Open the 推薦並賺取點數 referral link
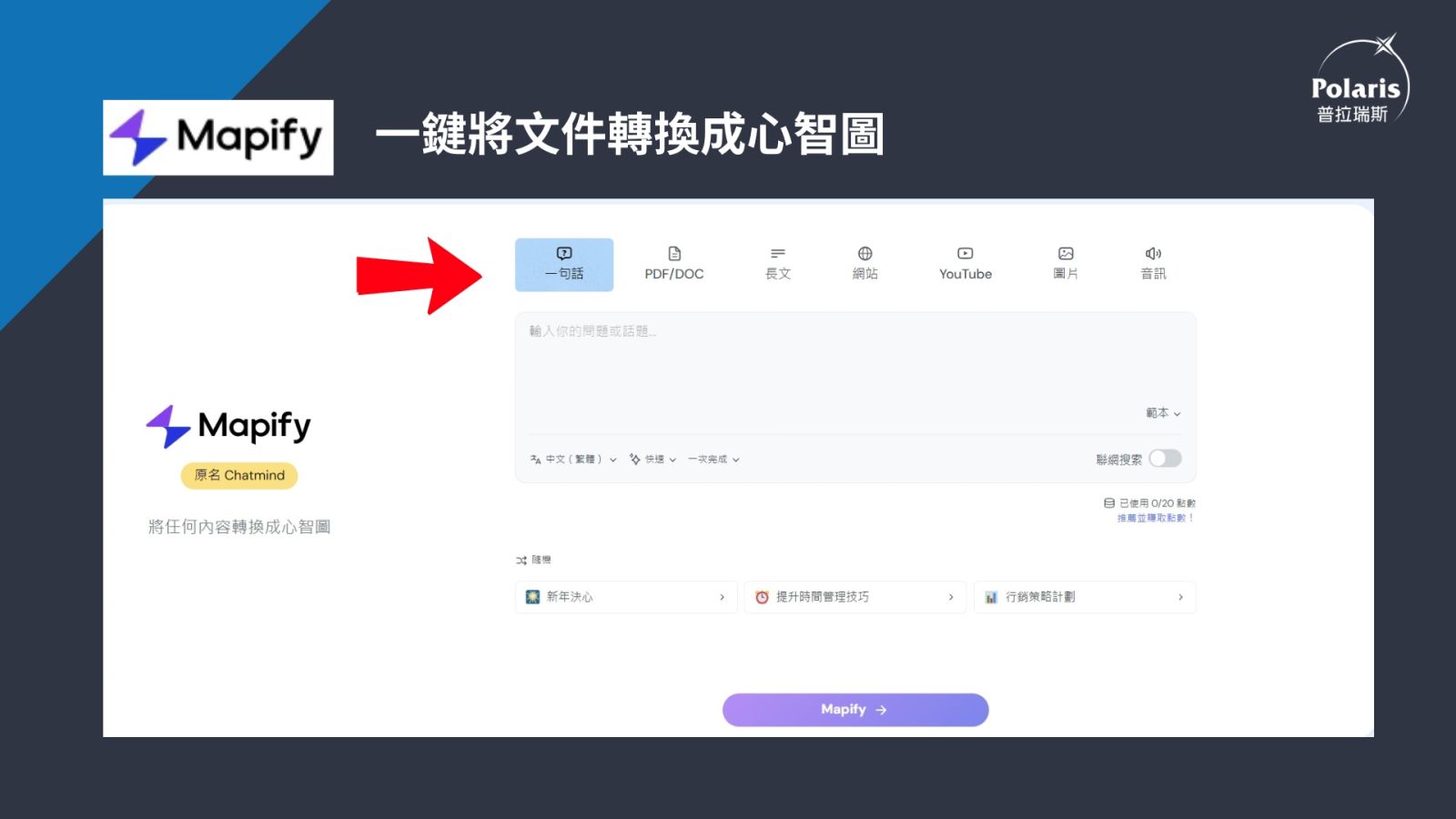Image resolution: width=1456 pixels, height=819 pixels. 1155,518
